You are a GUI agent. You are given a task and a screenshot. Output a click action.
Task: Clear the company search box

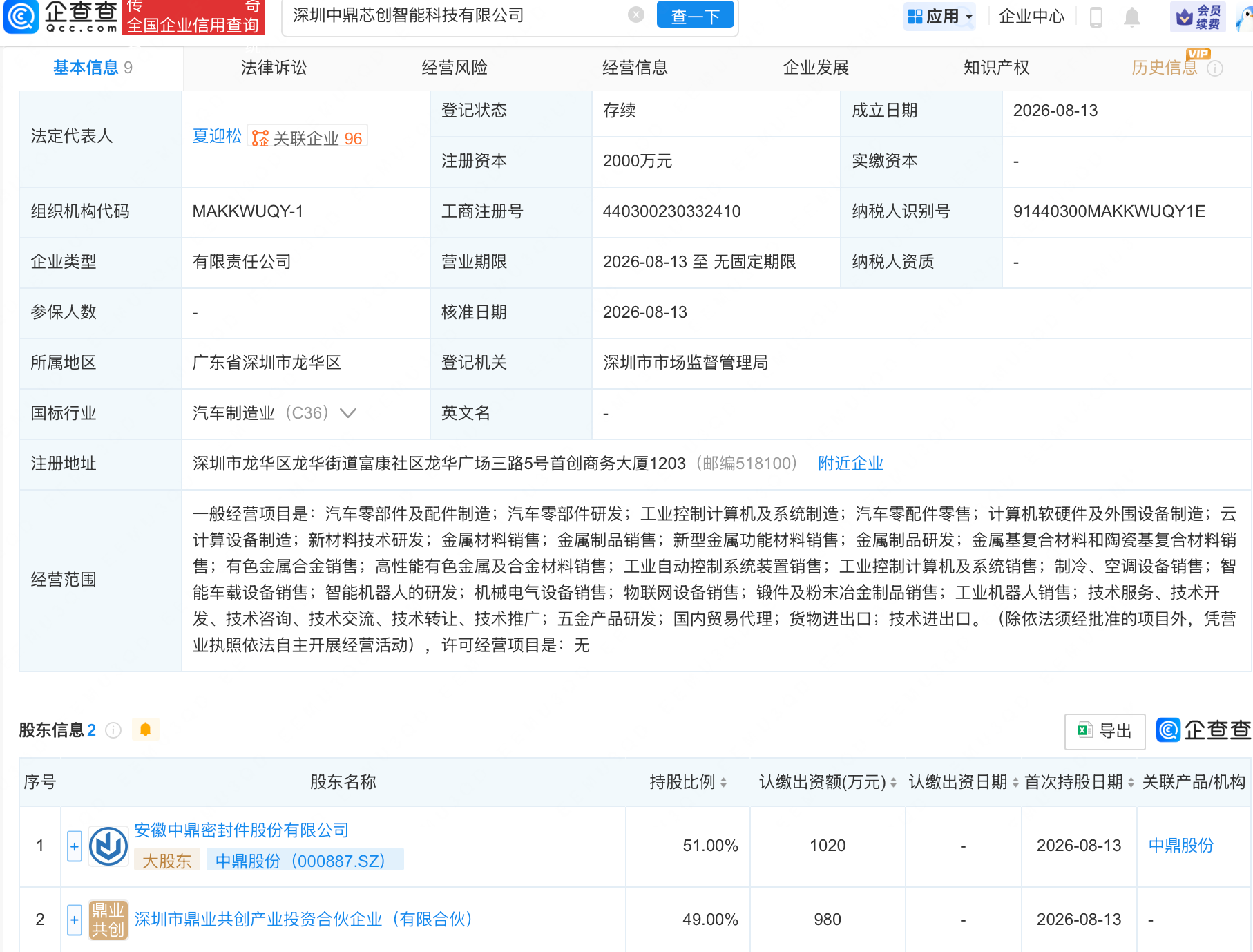pos(636,15)
